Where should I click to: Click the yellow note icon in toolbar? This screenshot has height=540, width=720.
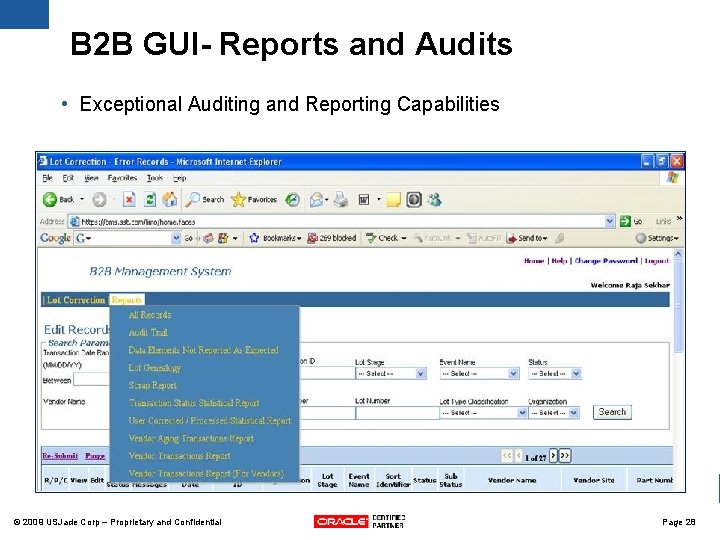(393, 200)
